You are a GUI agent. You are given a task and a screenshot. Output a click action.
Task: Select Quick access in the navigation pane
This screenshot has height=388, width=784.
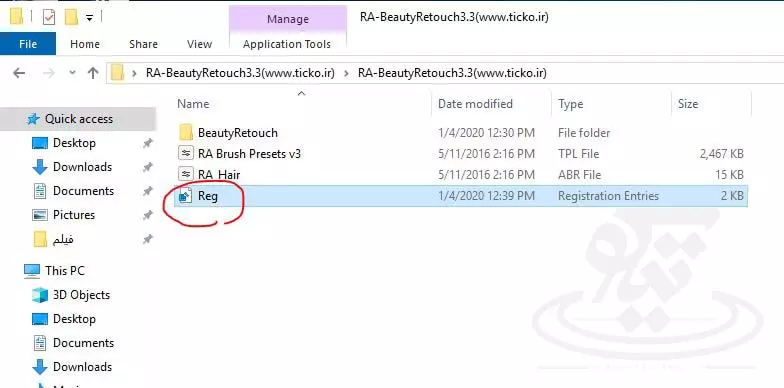[x=79, y=119]
